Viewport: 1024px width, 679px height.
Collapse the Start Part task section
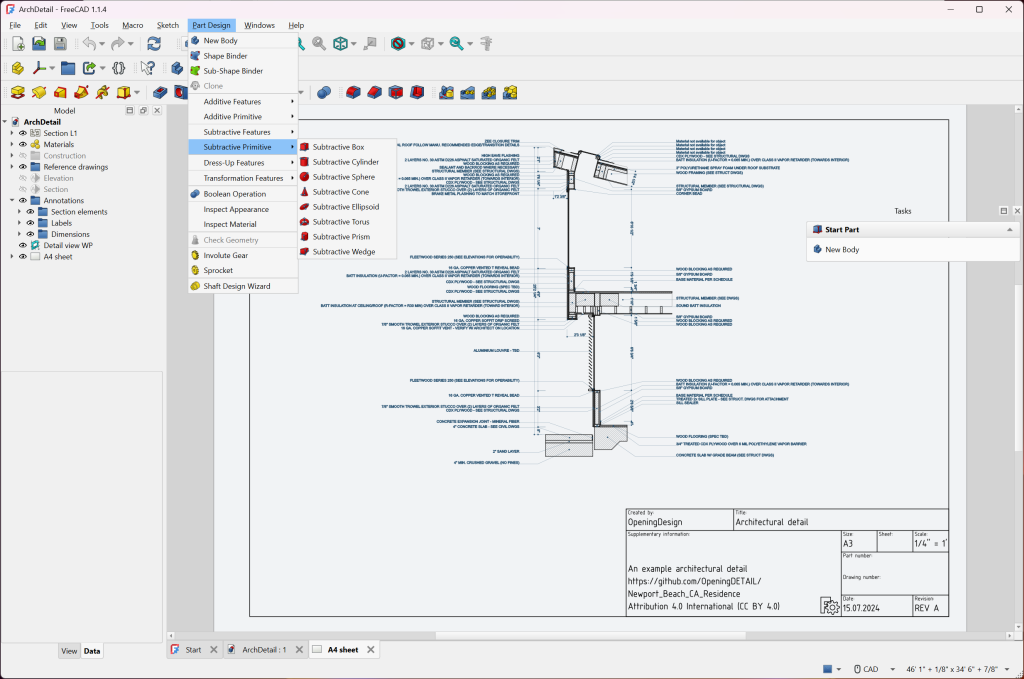click(x=1010, y=230)
